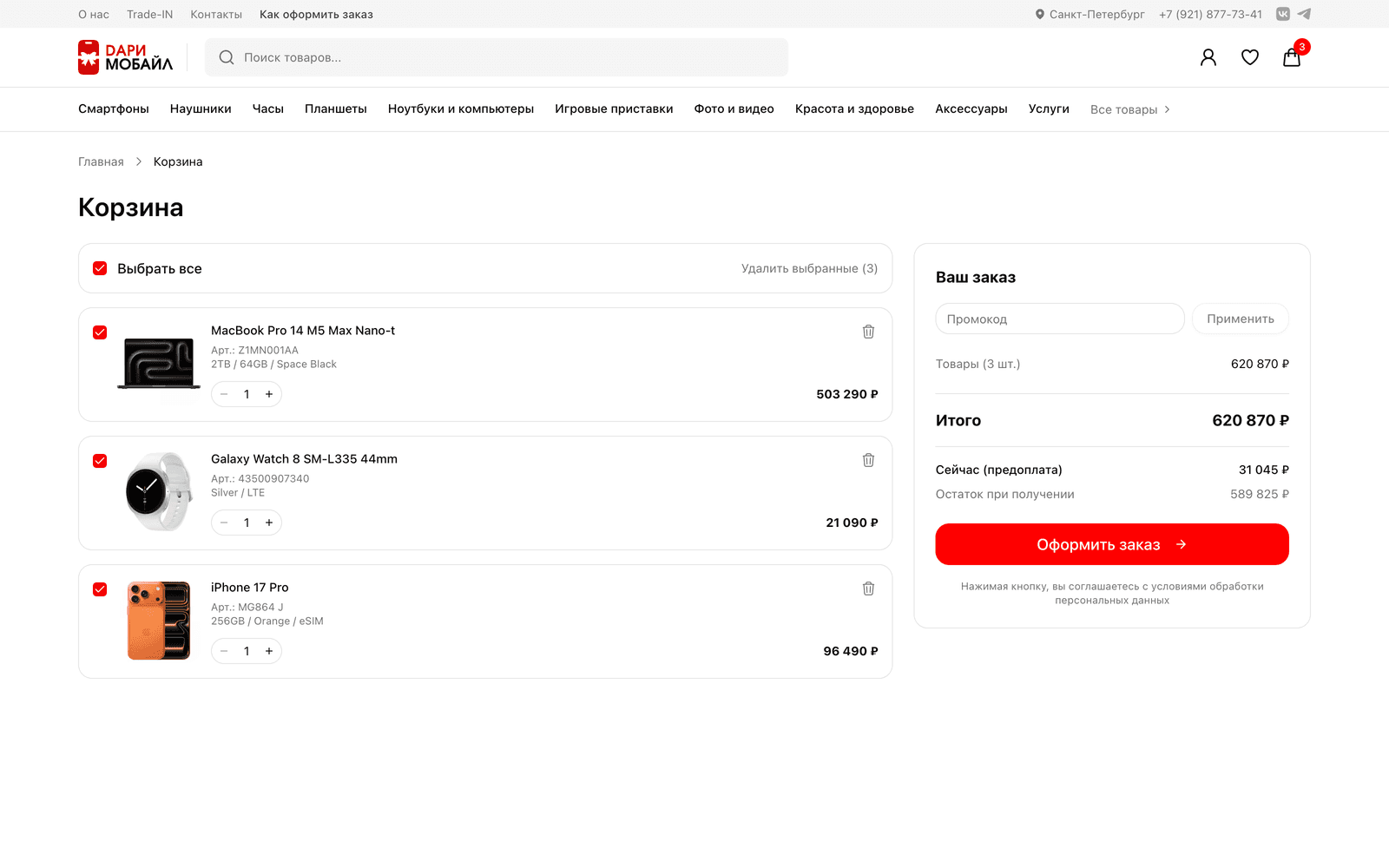
Task: Open the Смартфоны category
Action: point(114,108)
